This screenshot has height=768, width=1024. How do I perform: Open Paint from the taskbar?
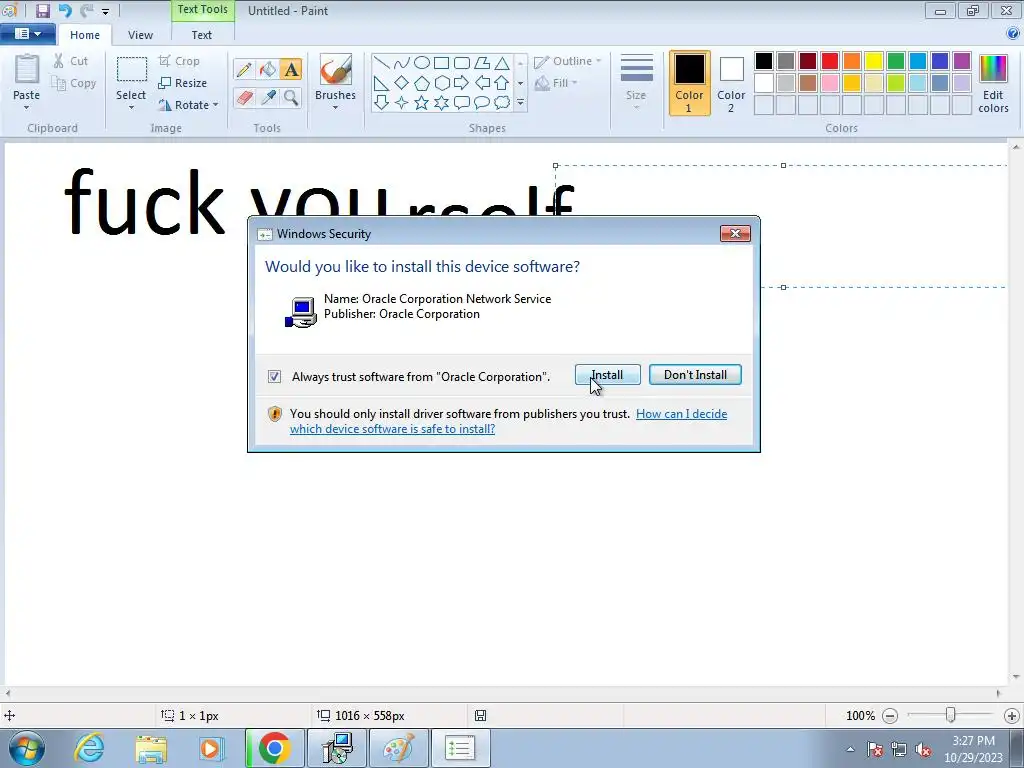(398, 748)
